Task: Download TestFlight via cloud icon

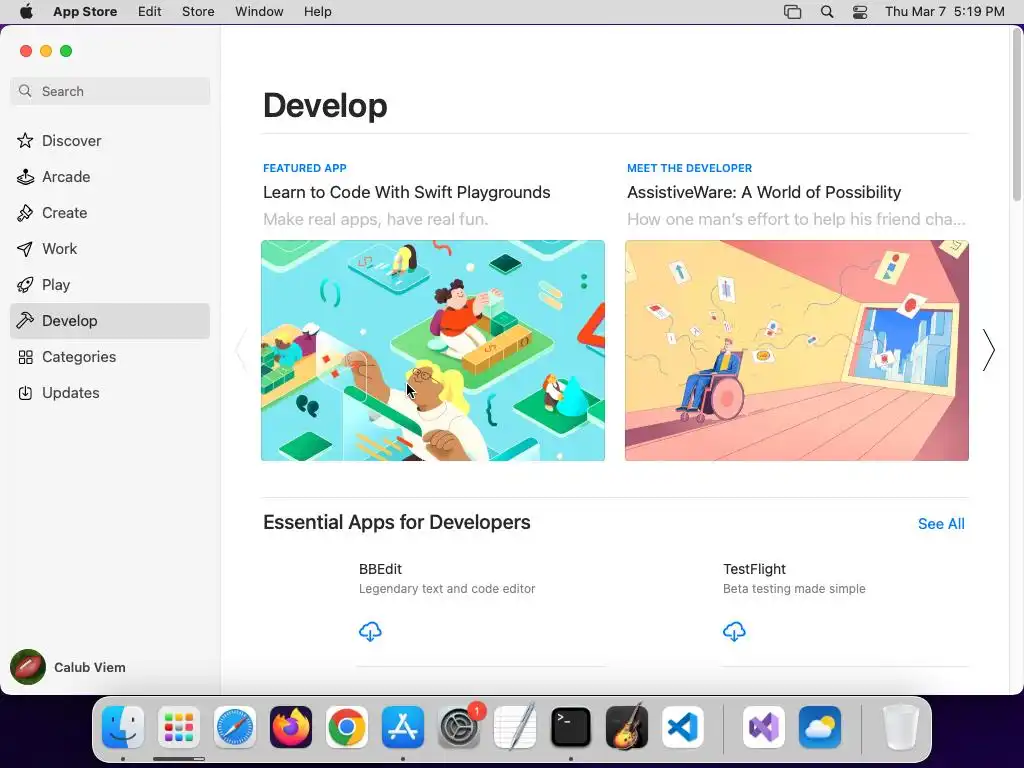Action: tap(734, 632)
